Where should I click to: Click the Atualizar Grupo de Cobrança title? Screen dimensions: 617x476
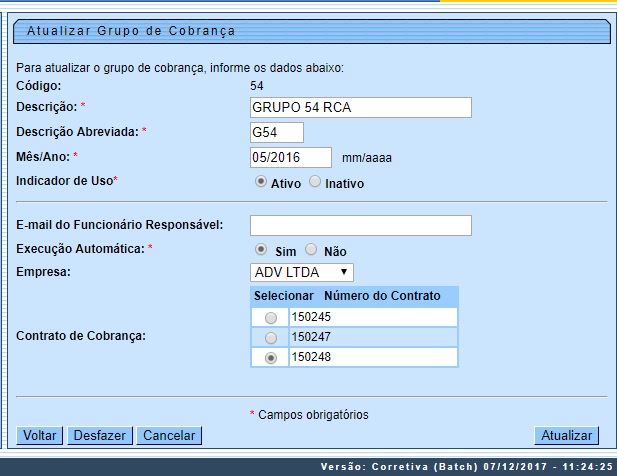(x=131, y=31)
